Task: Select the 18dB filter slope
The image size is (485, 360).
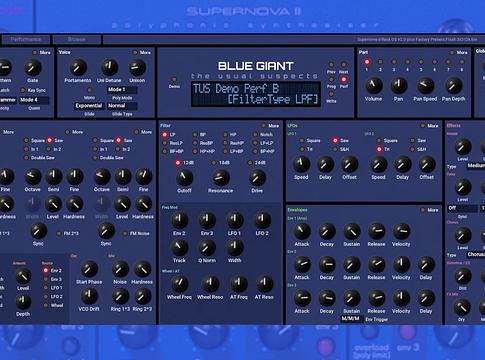Action: tap(214, 163)
